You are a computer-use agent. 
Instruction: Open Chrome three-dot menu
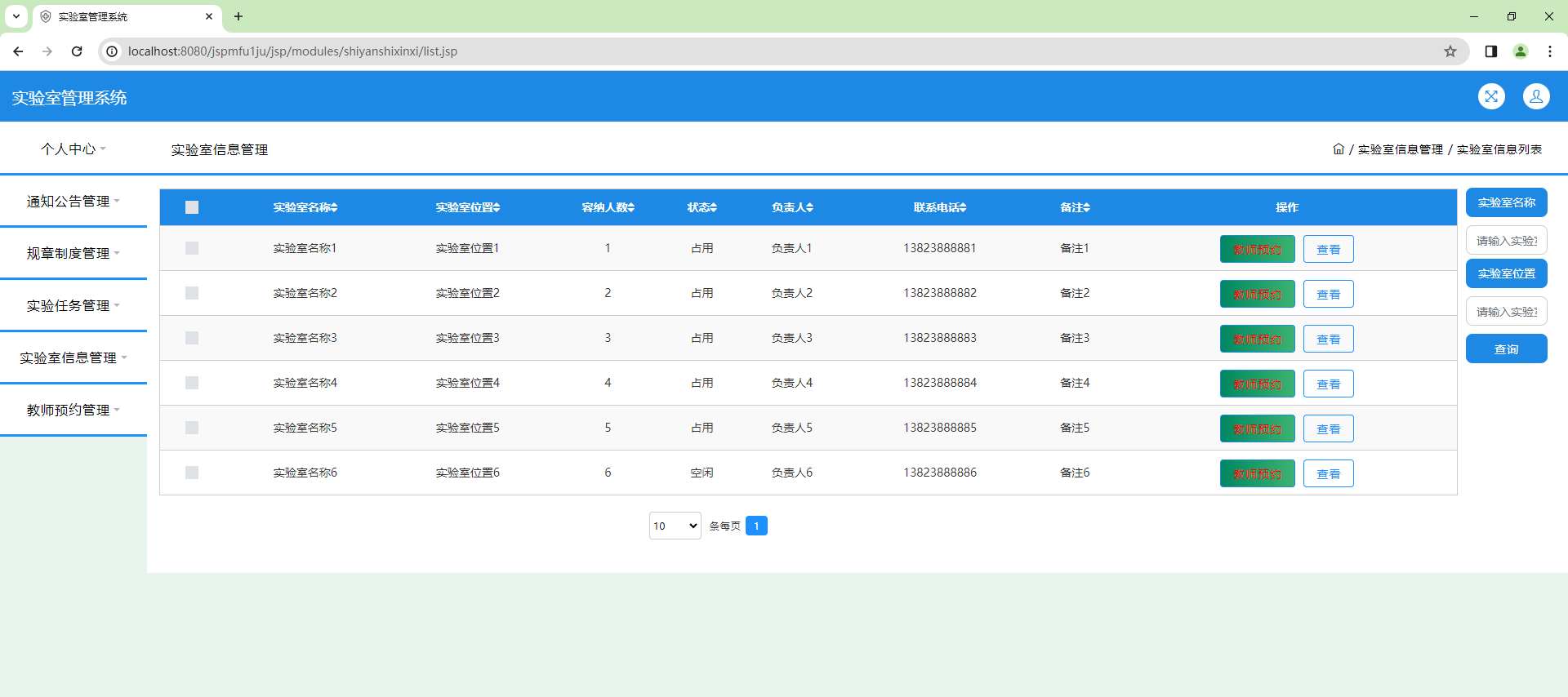point(1549,51)
